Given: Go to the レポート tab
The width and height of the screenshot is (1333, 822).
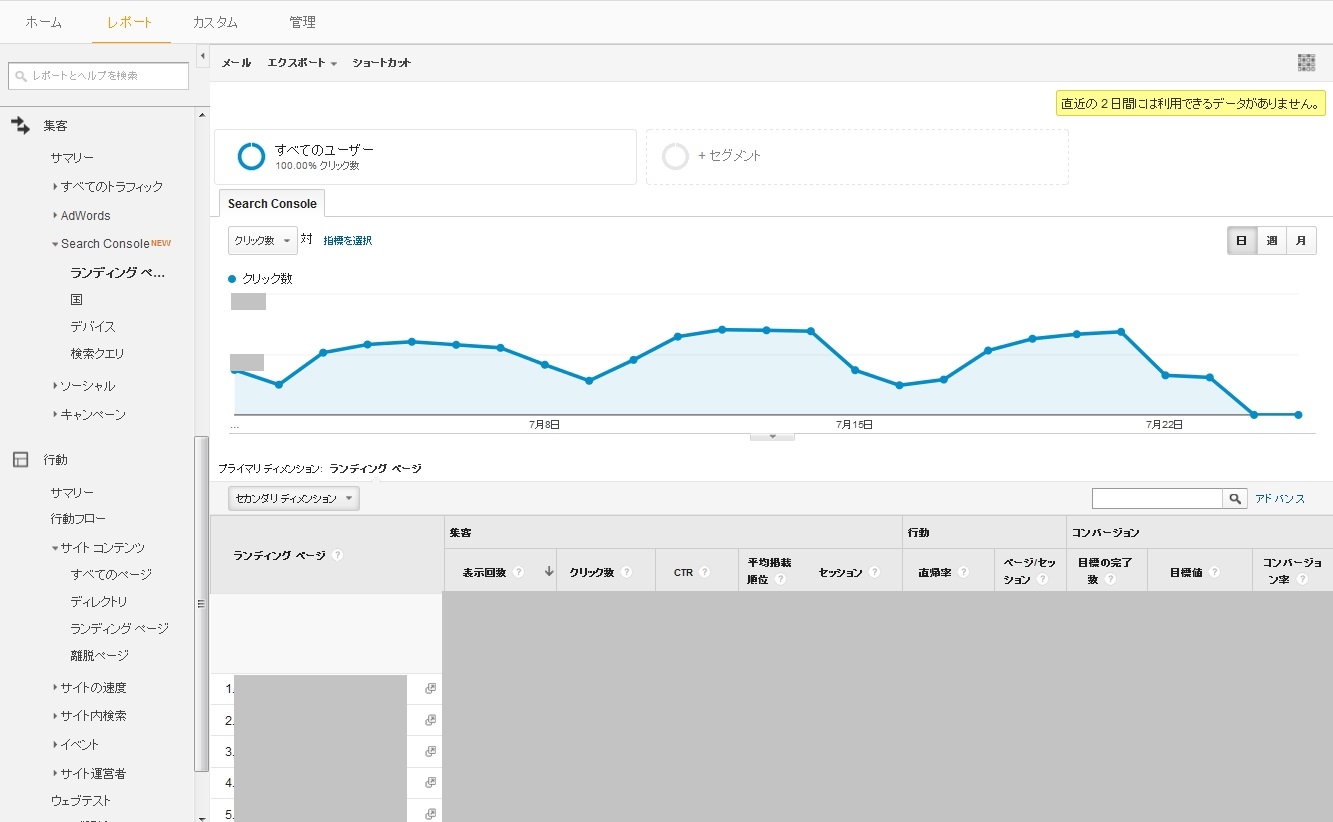Looking at the screenshot, I should coord(130,22).
